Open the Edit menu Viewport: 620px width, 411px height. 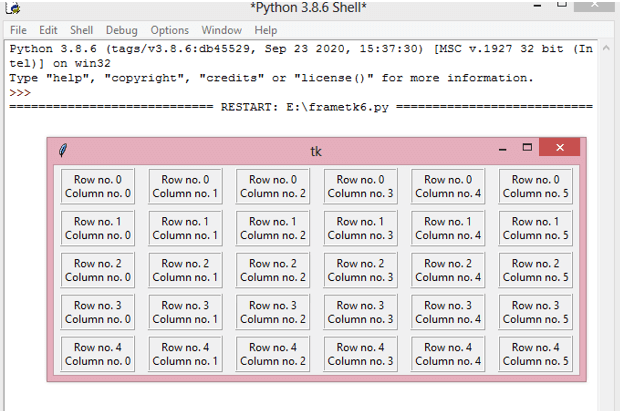coord(48,30)
